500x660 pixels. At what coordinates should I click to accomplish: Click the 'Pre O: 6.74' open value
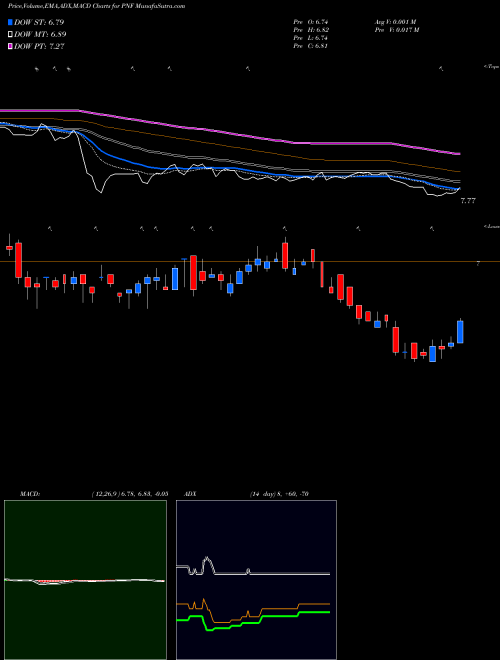311,22
